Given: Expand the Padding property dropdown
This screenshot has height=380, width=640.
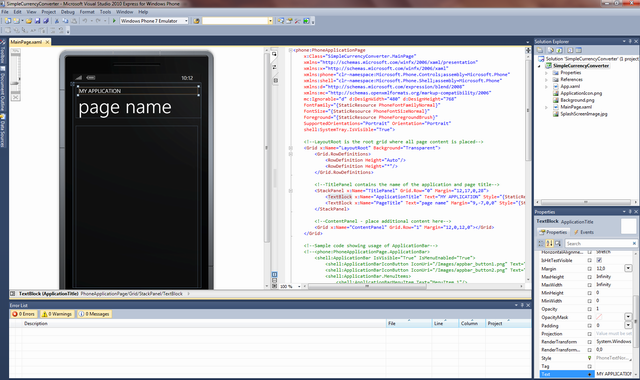Looking at the screenshot, I should (x=628, y=325).
